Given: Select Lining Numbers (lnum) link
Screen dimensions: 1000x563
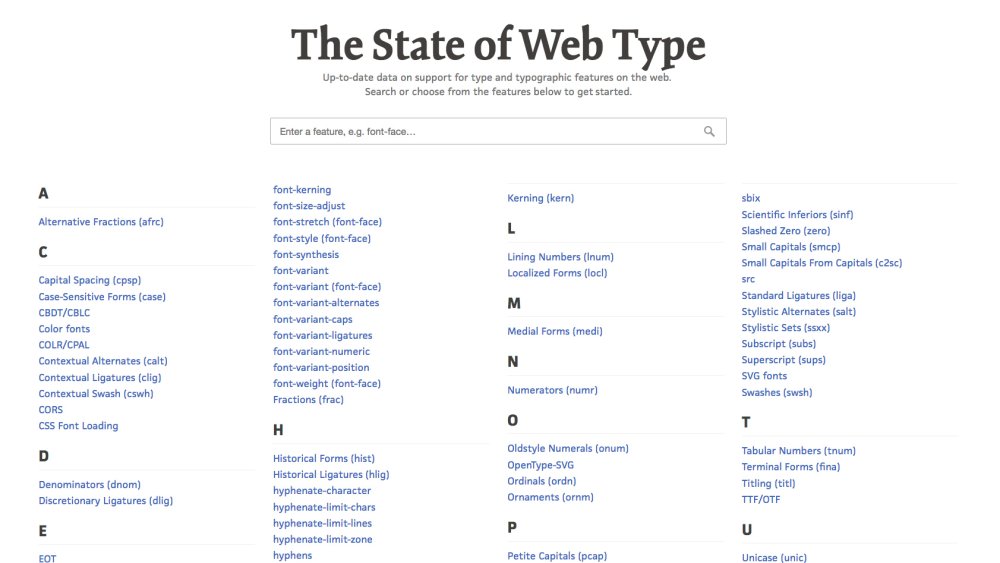Looking at the screenshot, I should (560, 257).
